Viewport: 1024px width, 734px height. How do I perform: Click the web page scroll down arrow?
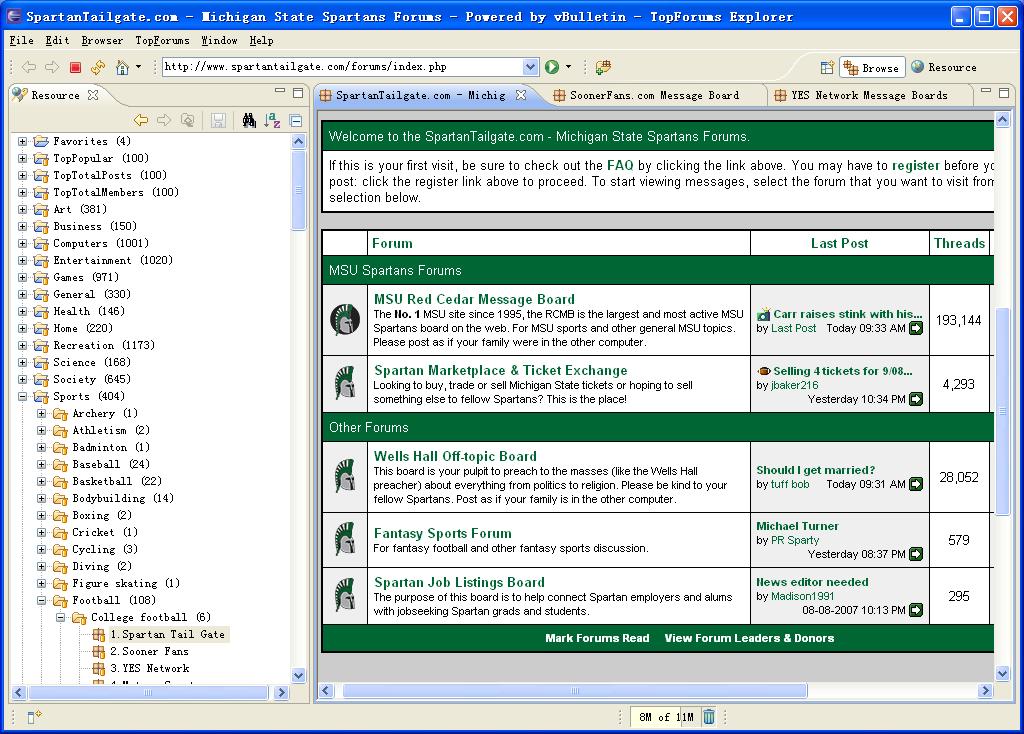[x=1002, y=673]
